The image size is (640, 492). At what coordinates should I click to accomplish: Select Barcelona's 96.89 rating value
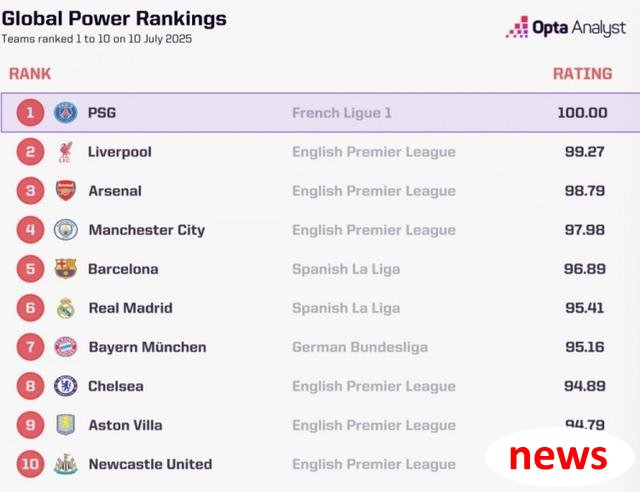pos(584,269)
